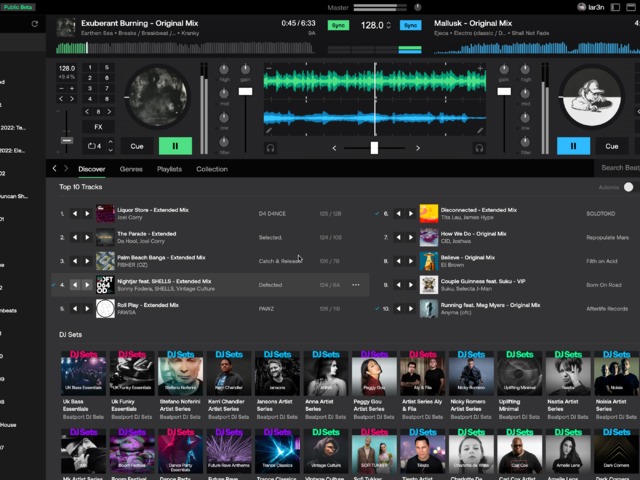Click the right channel volume fader
This screenshot has height=480, width=640.
[x=504, y=91]
